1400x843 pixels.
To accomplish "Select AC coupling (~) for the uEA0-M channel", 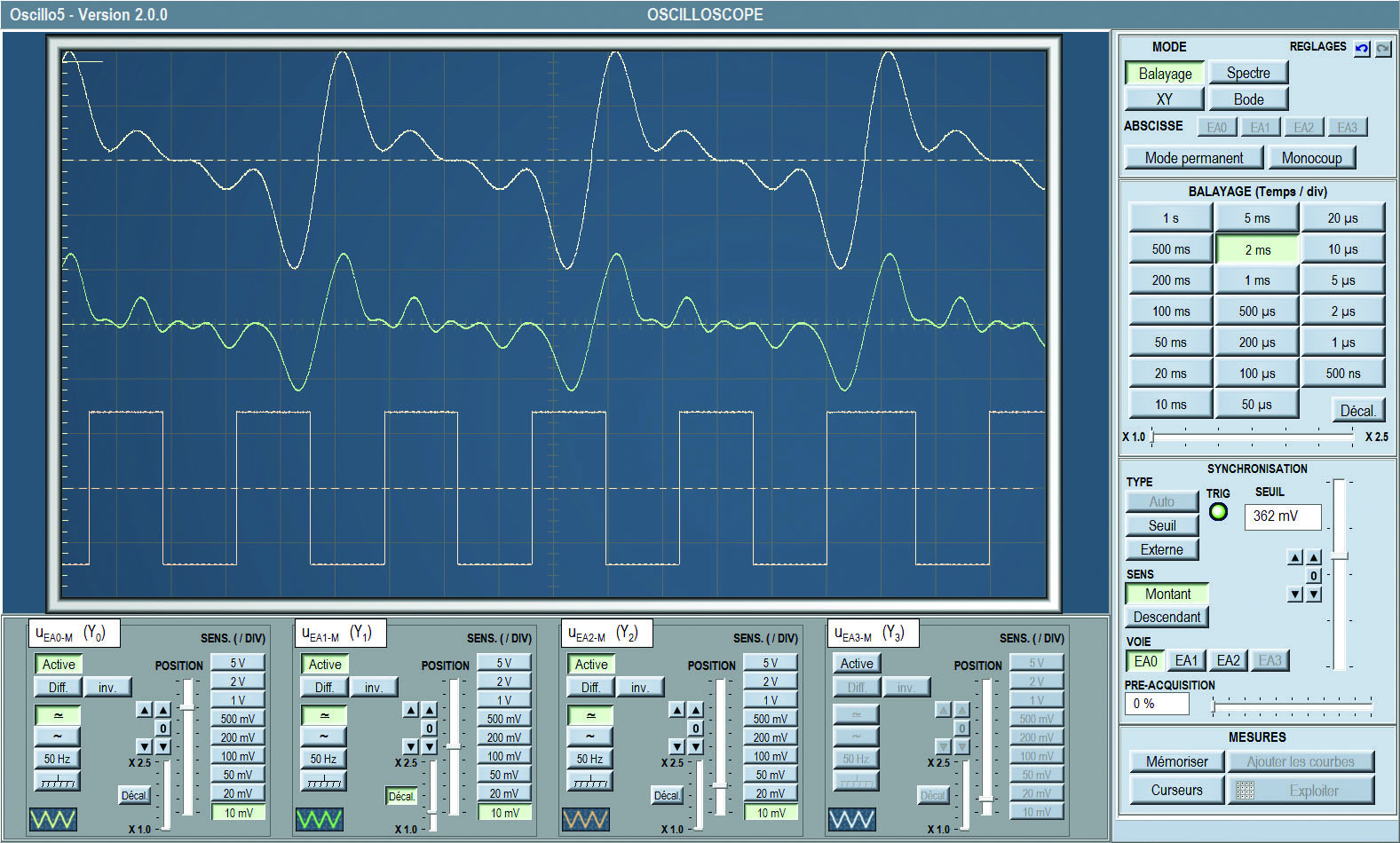I will pyautogui.click(x=57, y=737).
